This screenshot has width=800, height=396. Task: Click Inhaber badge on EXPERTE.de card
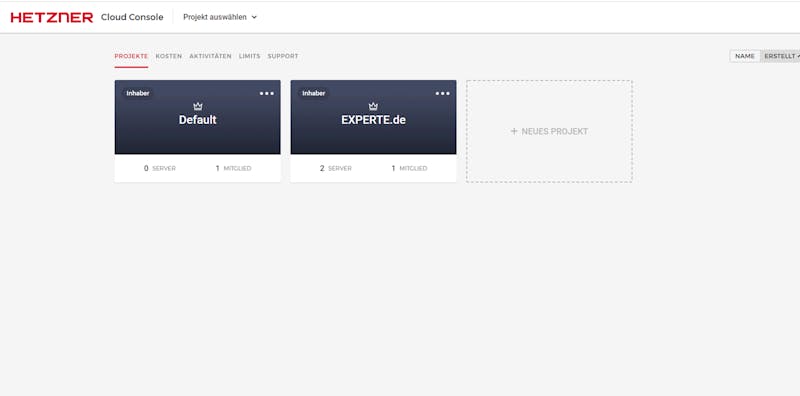coord(313,93)
